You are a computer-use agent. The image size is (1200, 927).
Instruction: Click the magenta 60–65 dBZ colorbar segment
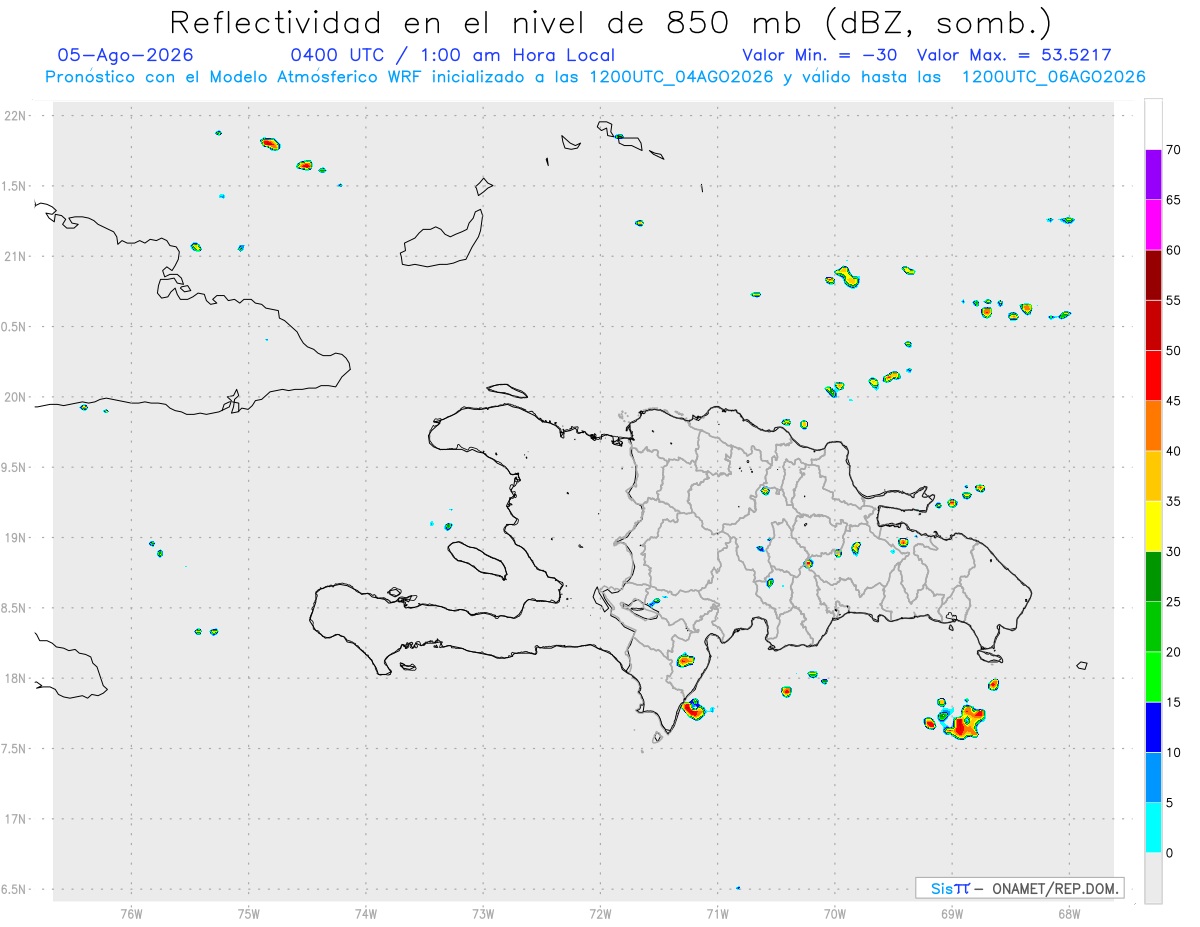1153,225
